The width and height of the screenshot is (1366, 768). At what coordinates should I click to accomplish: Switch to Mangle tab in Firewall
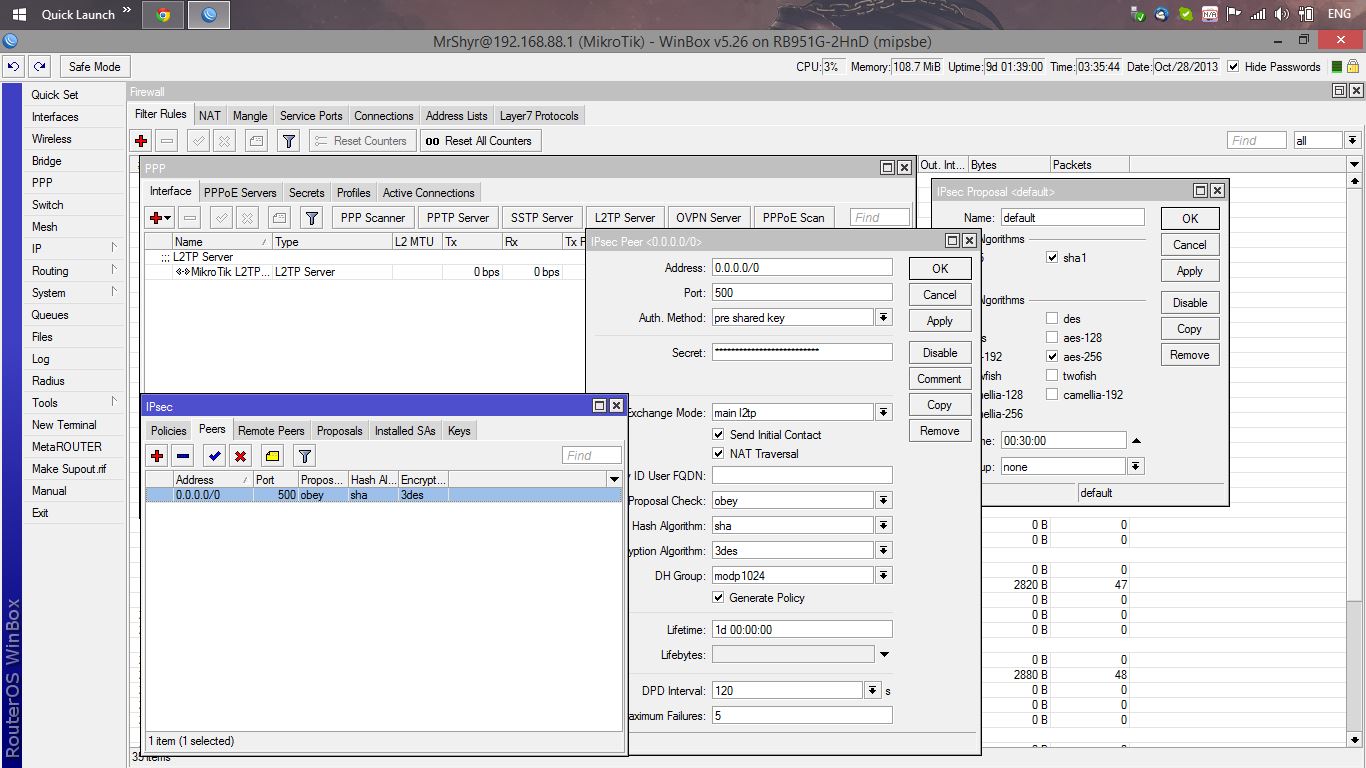point(250,116)
